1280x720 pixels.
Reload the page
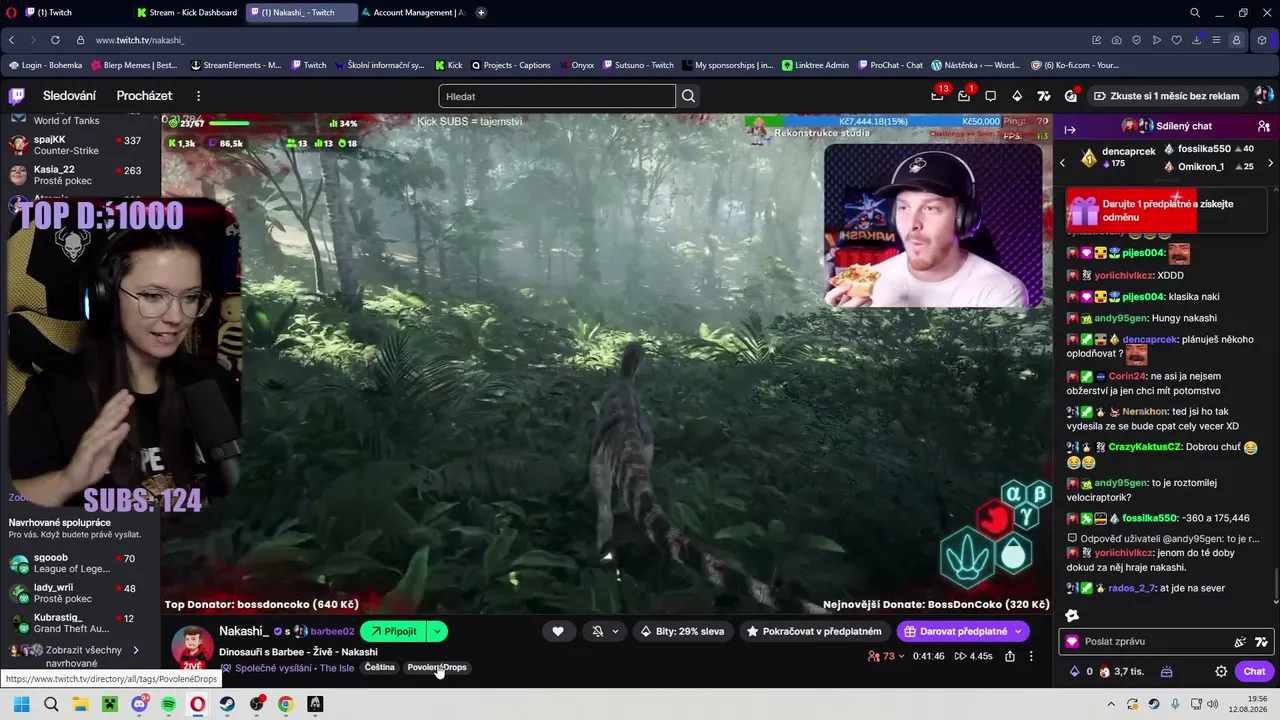55,40
